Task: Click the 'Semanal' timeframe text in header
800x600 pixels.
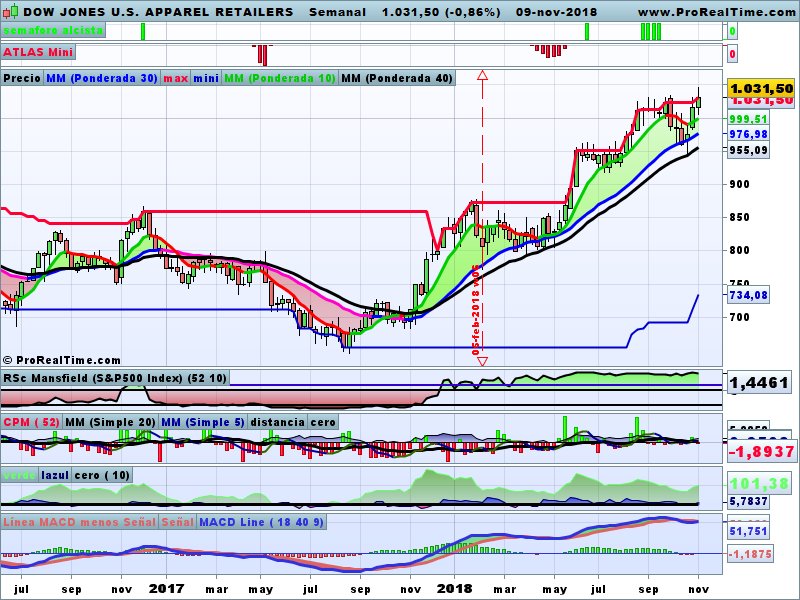Action: coord(337,12)
